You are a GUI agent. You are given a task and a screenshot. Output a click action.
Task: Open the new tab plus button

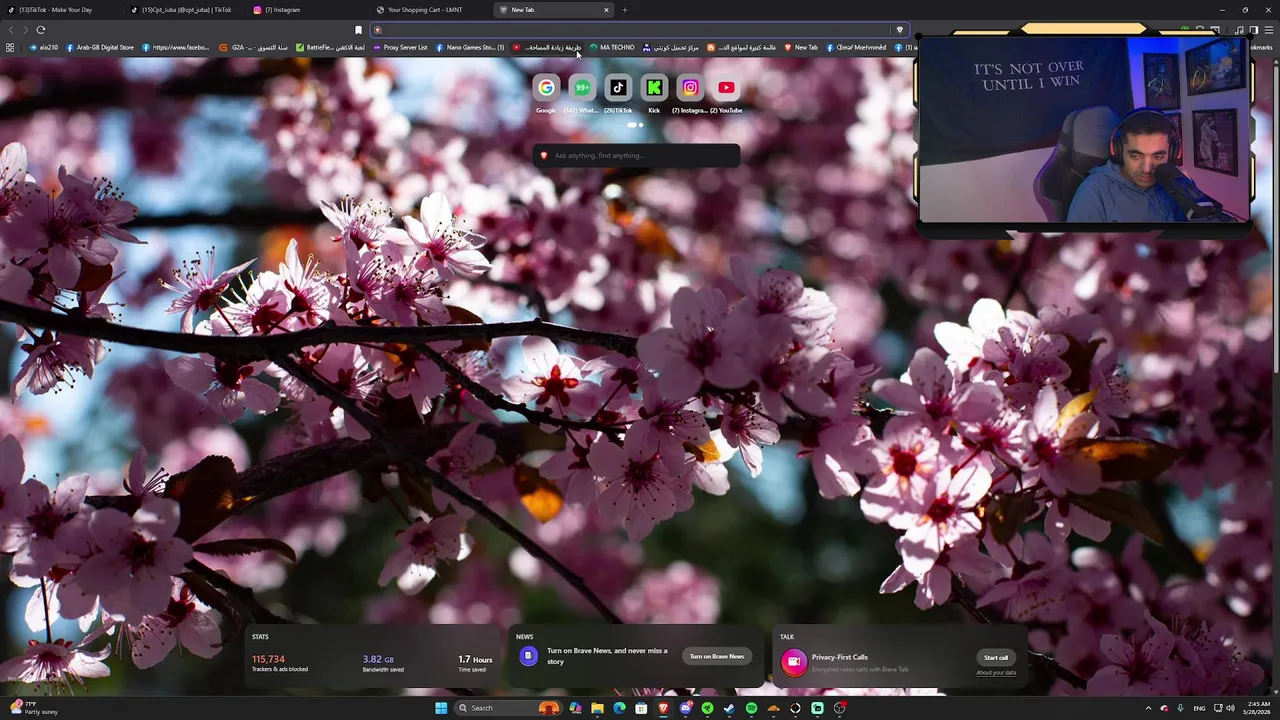tap(625, 10)
